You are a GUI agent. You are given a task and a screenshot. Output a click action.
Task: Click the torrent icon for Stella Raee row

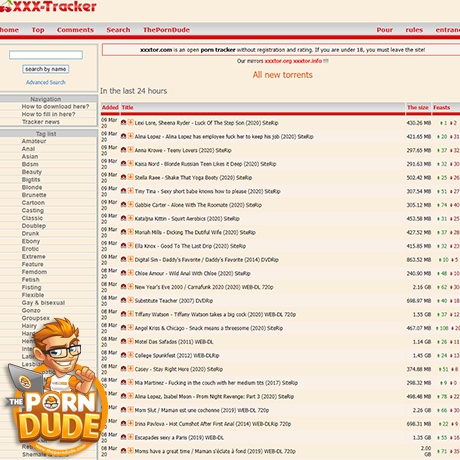coord(123,177)
